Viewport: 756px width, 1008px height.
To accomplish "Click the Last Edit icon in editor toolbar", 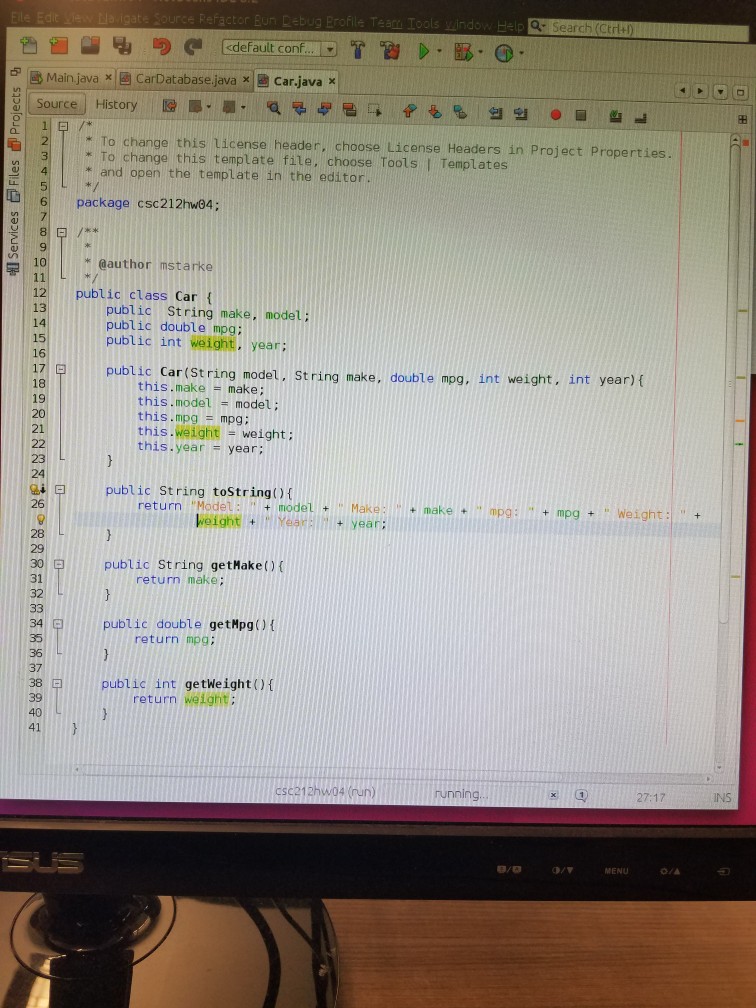I will 169,105.
